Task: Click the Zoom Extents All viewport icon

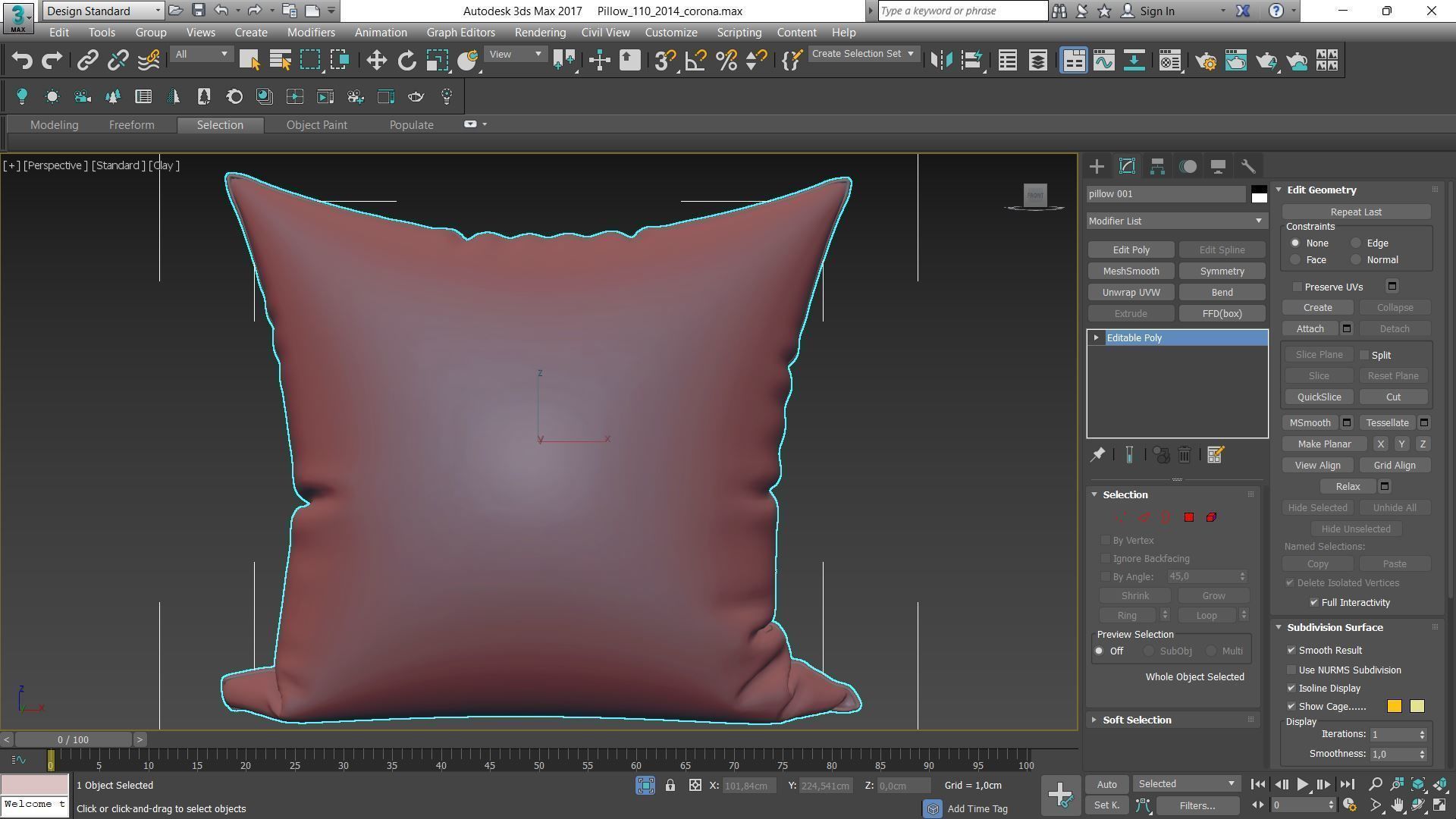Action: coord(1440,784)
